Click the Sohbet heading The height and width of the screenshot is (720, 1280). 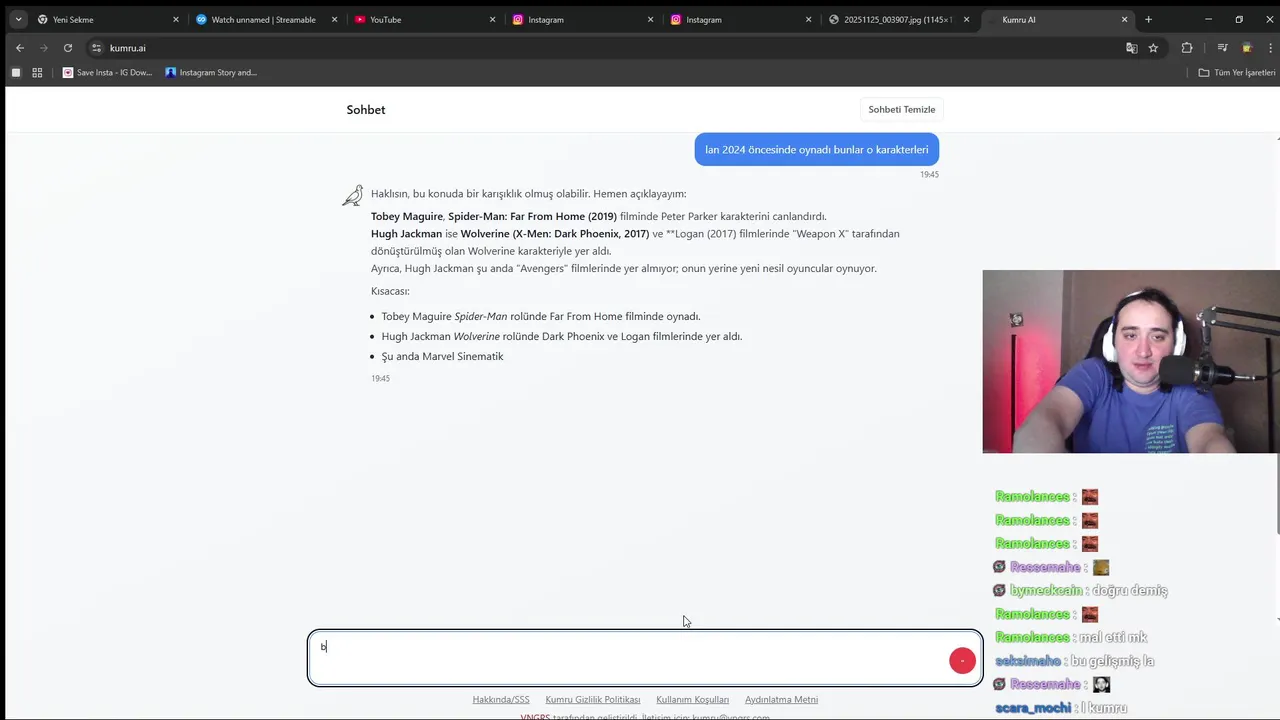pos(366,110)
